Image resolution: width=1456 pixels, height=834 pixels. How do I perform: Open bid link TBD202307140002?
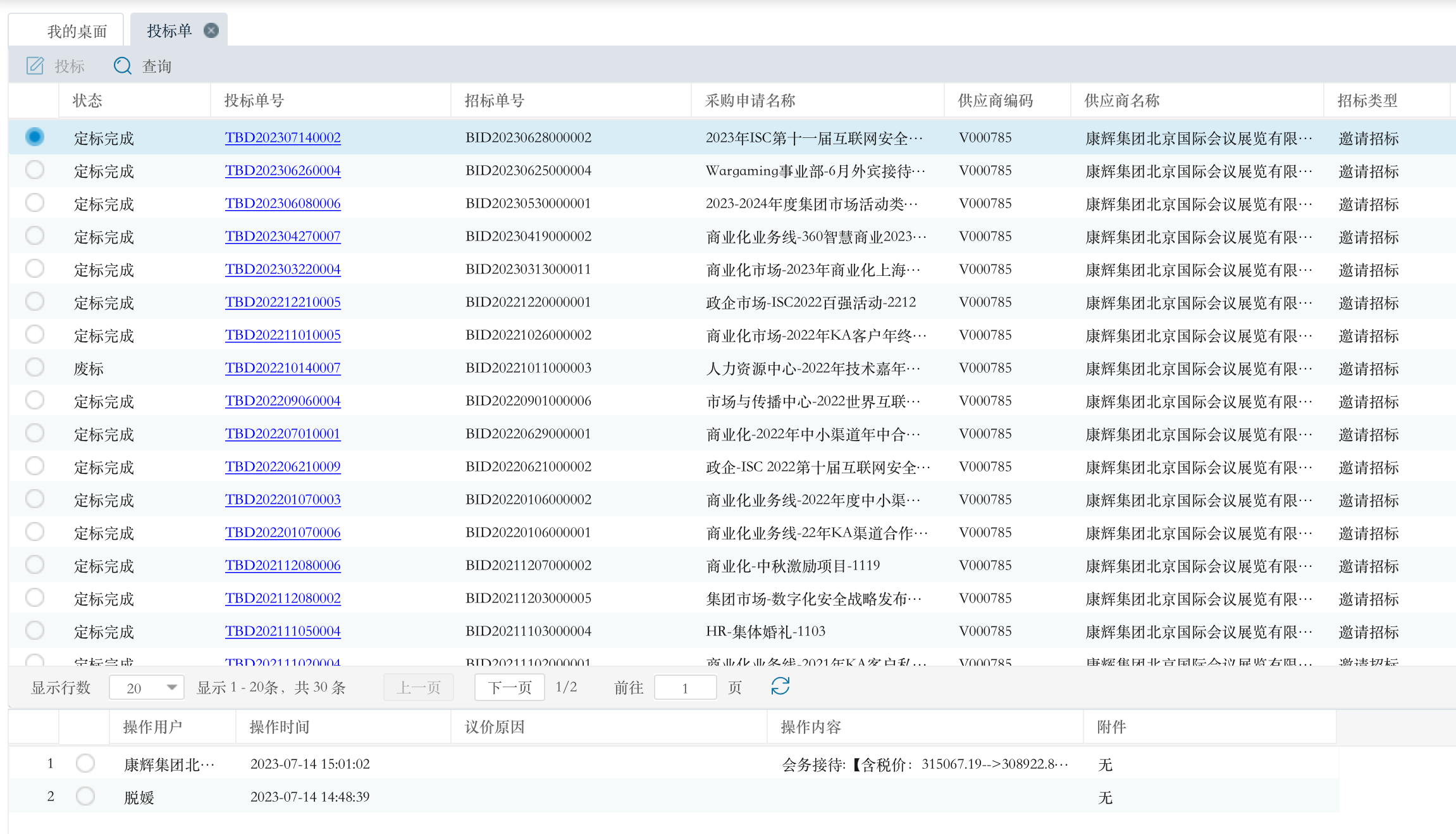283,137
